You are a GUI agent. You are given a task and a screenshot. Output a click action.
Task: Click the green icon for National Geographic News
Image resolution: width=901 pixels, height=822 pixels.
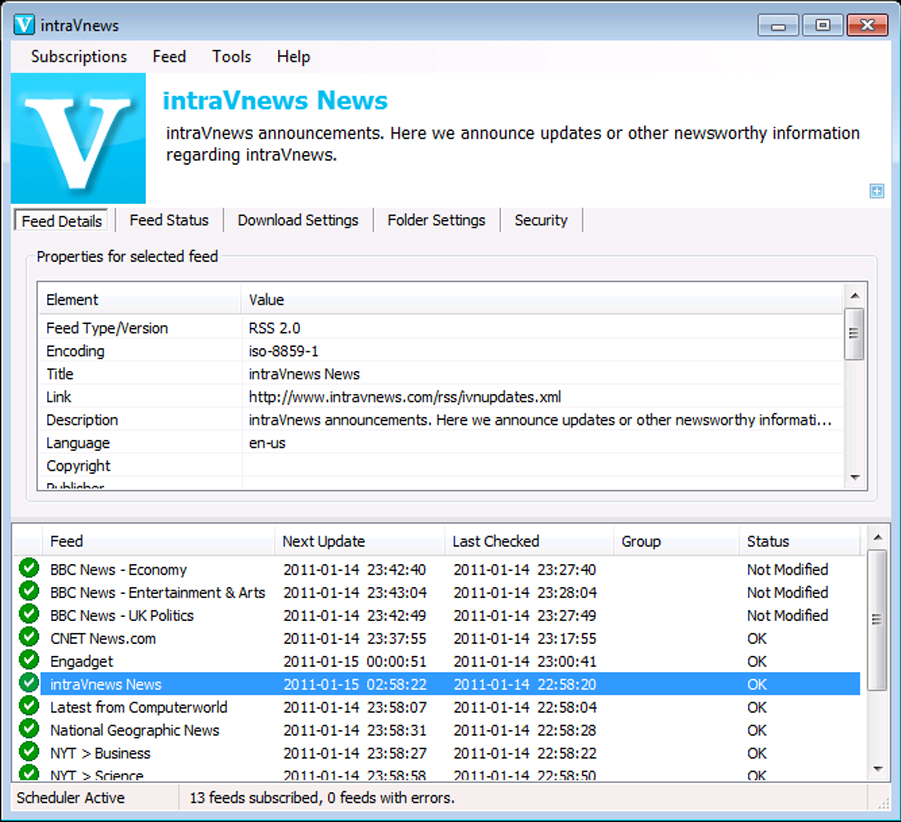(28, 730)
